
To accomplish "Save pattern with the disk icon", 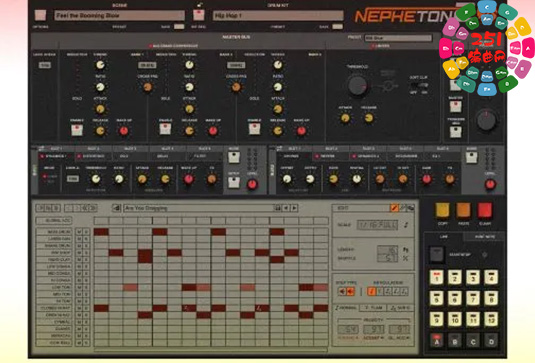I will pos(278,208).
